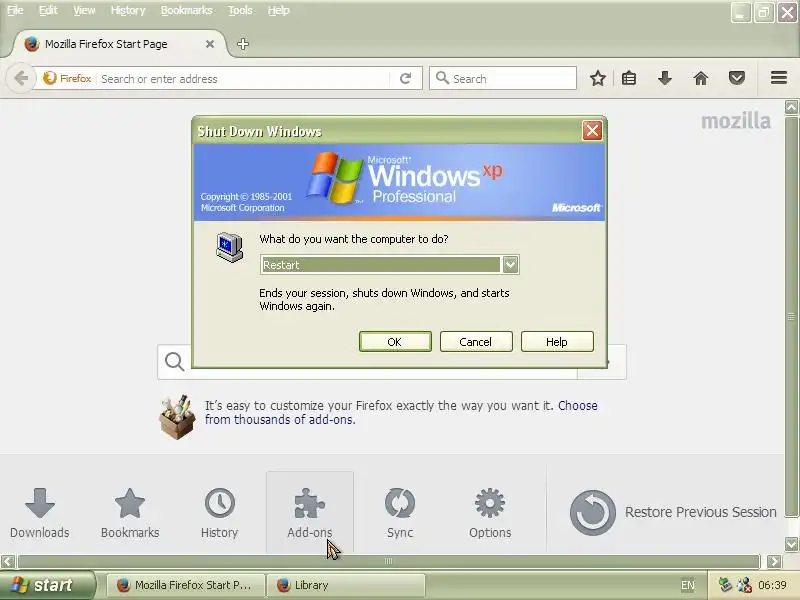Reload the page with the refresh icon
800x600 pixels.
pos(406,79)
